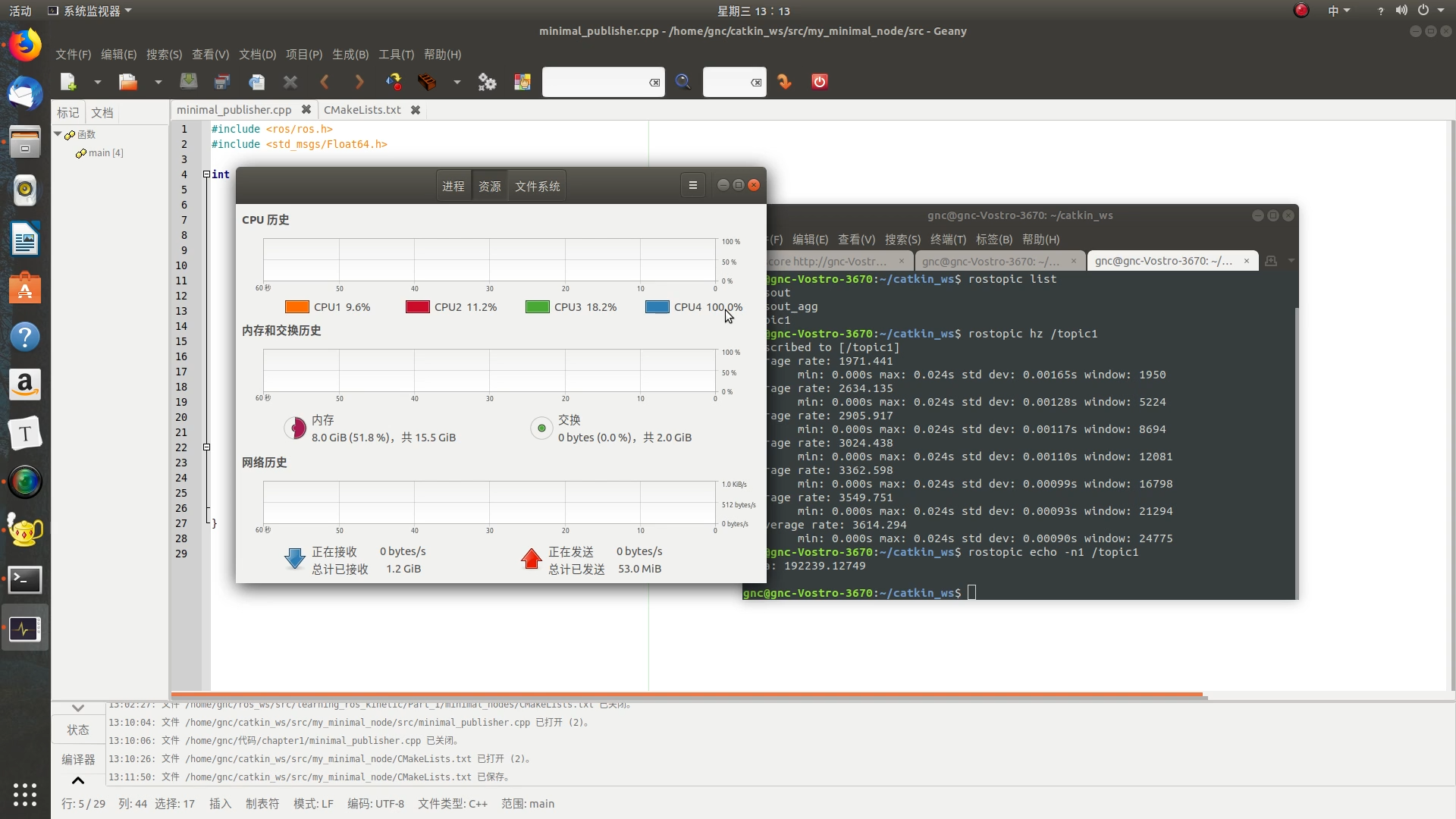Click the Build brick icon

click(427, 82)
